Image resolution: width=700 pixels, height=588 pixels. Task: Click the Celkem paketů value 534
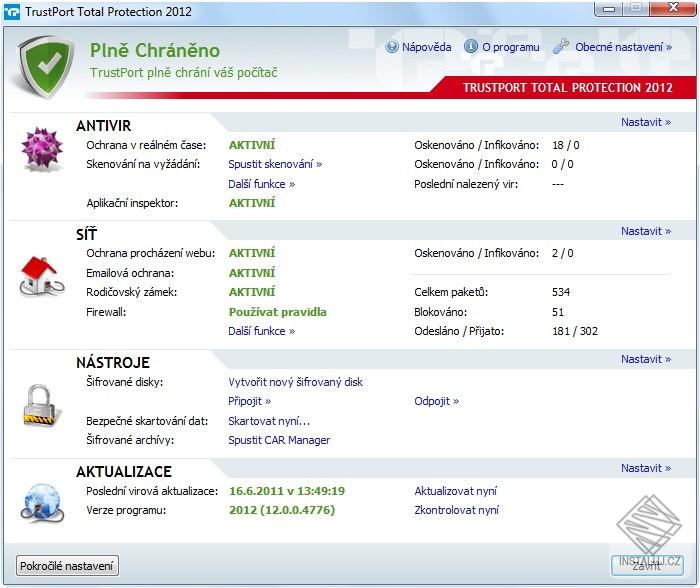point(561,292)
